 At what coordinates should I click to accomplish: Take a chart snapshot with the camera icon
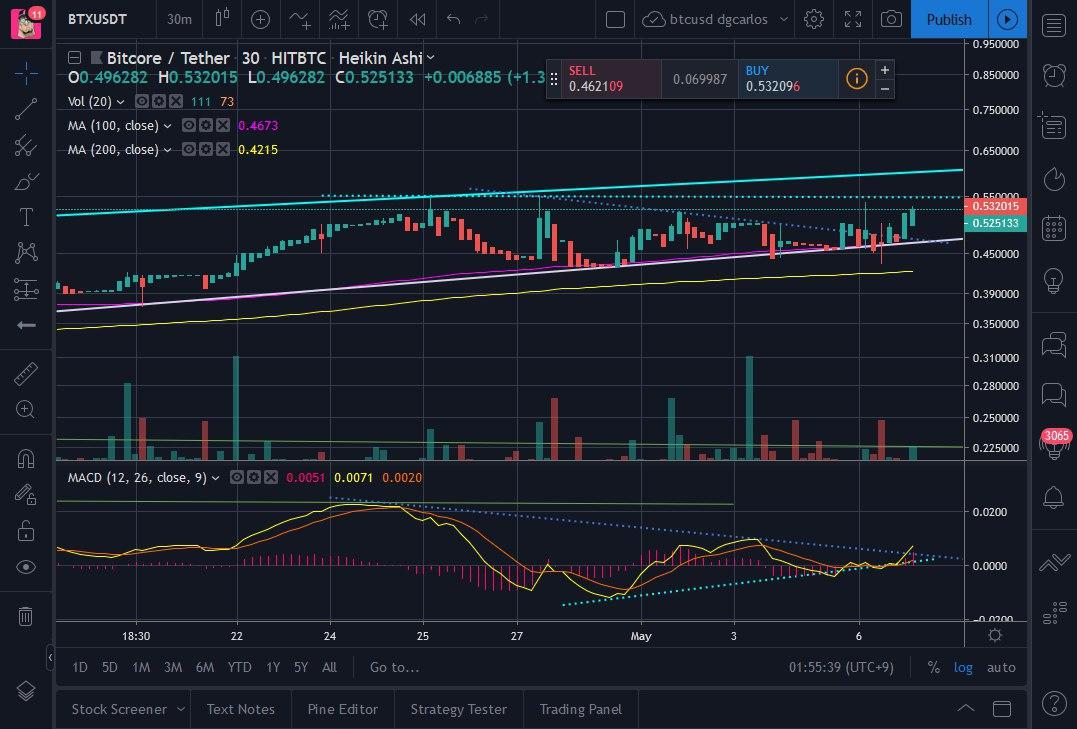tap(891, 19)
